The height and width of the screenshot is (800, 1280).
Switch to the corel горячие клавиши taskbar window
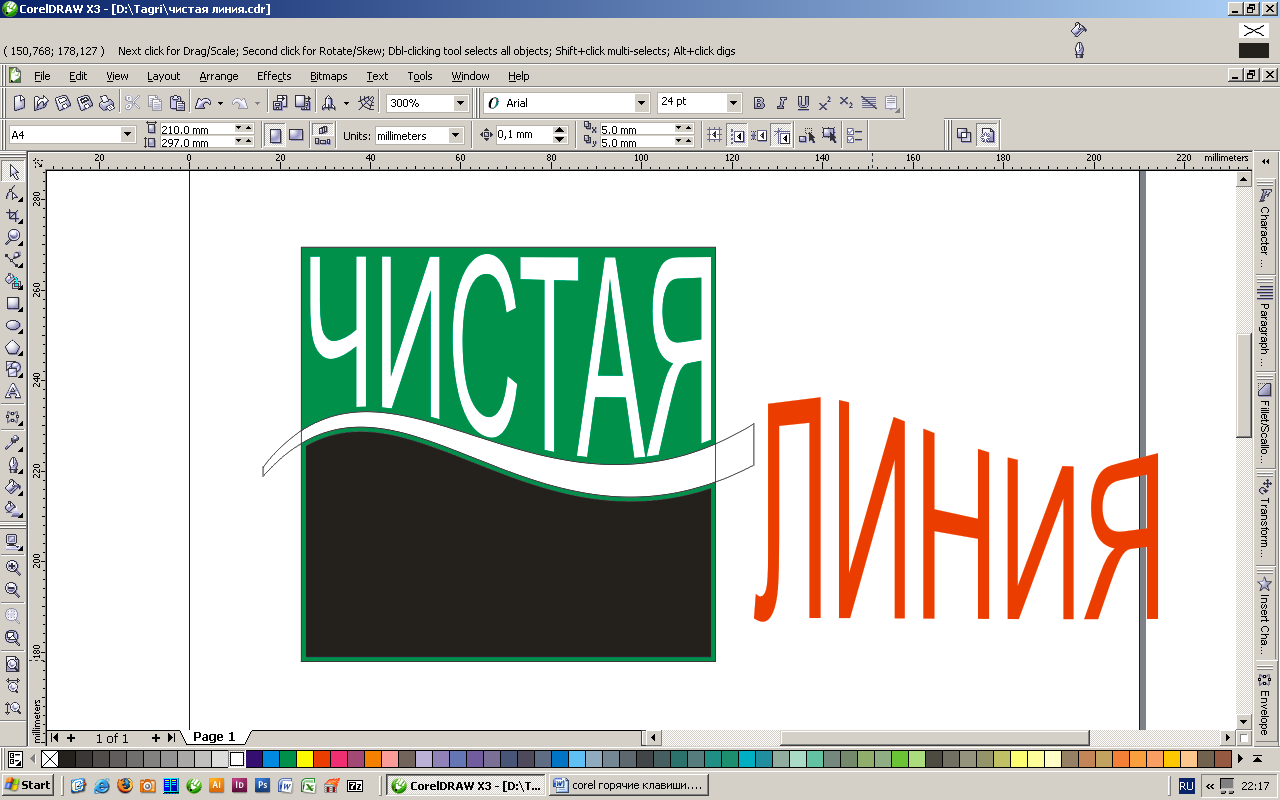click(x=629, y=785)
